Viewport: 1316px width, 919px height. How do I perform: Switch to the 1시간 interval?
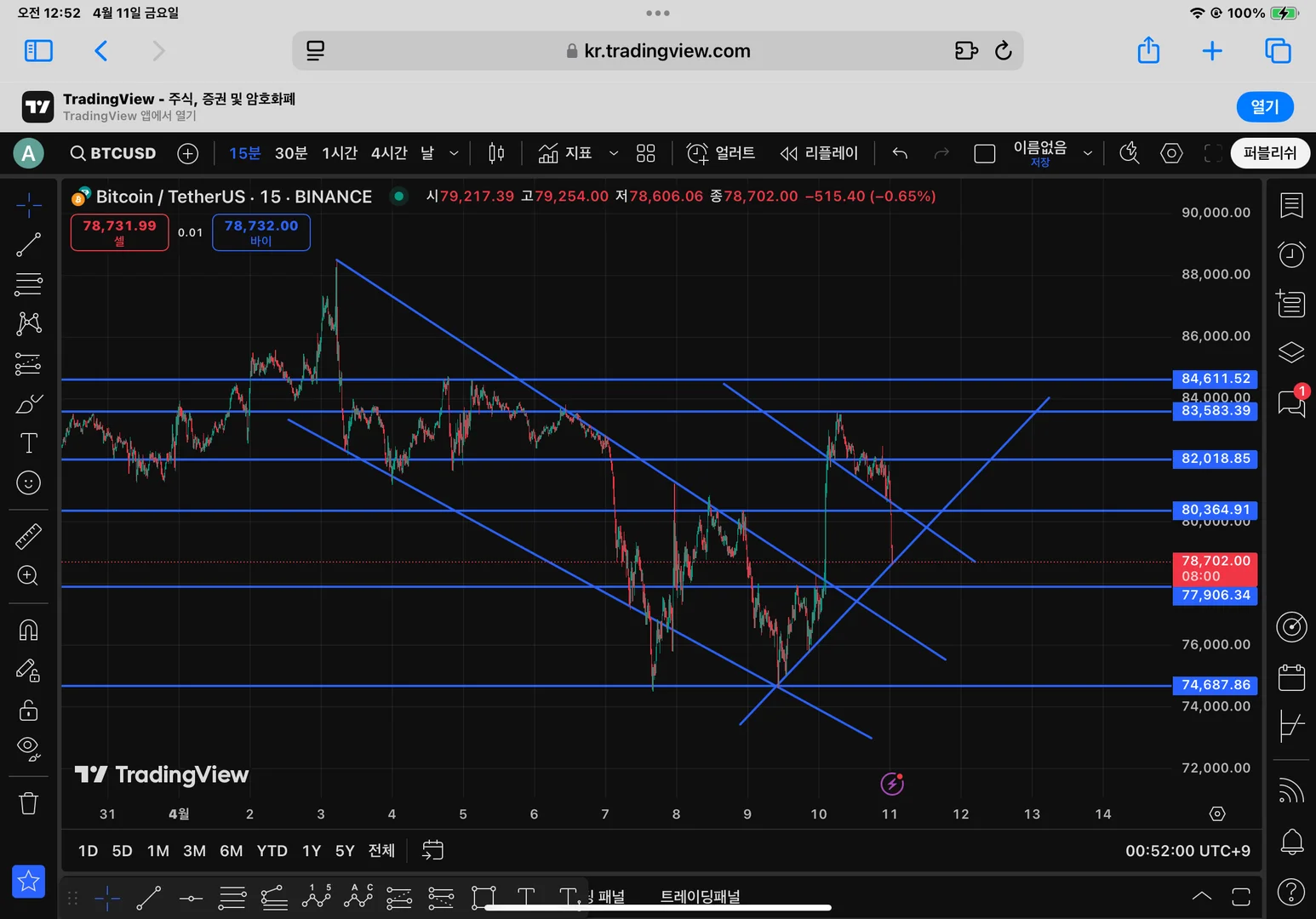pos(340,153)
